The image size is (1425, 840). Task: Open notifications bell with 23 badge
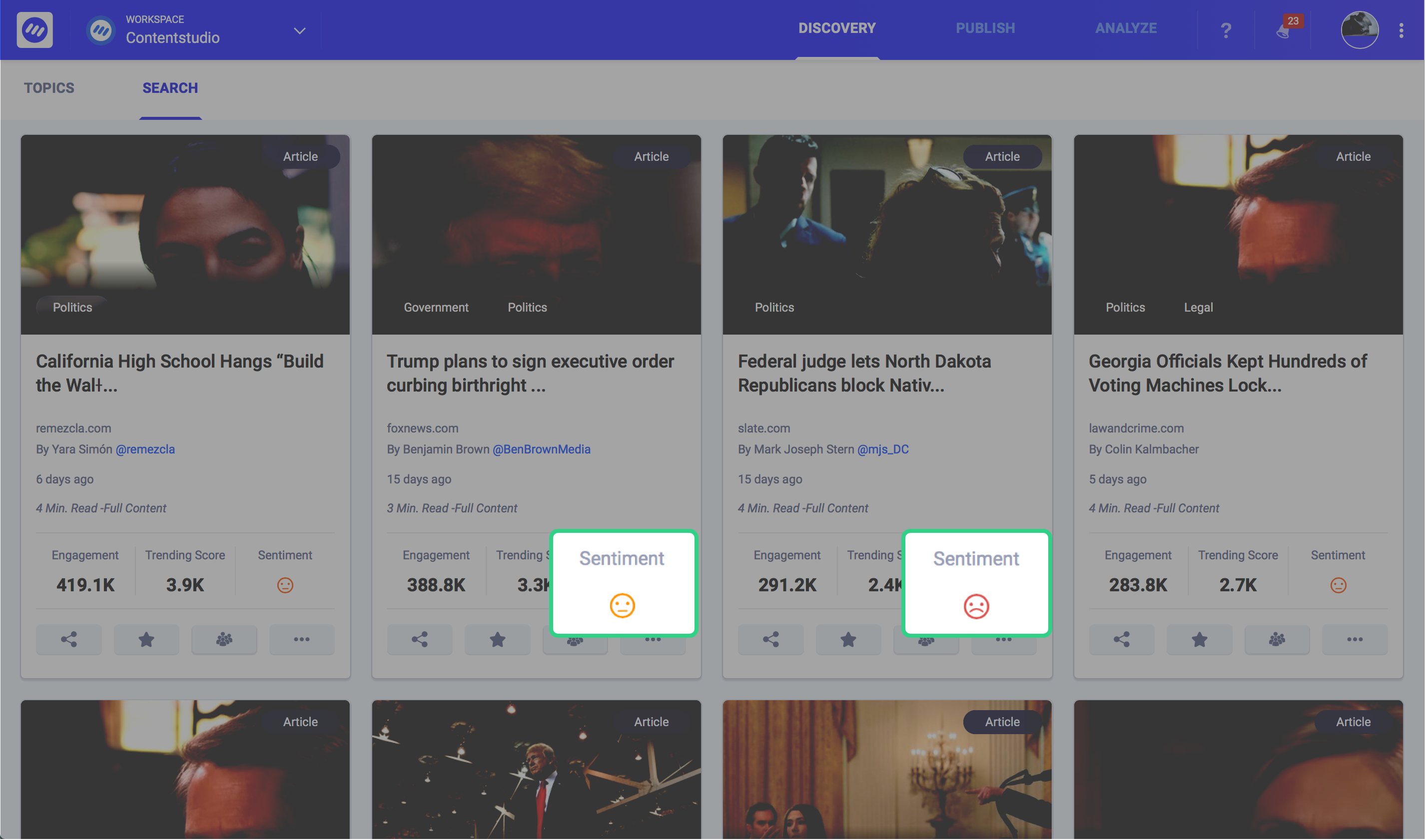[x=1284, y=31]
